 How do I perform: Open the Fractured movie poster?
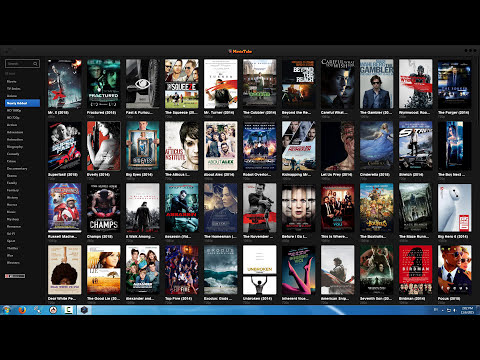click(104, 84)
